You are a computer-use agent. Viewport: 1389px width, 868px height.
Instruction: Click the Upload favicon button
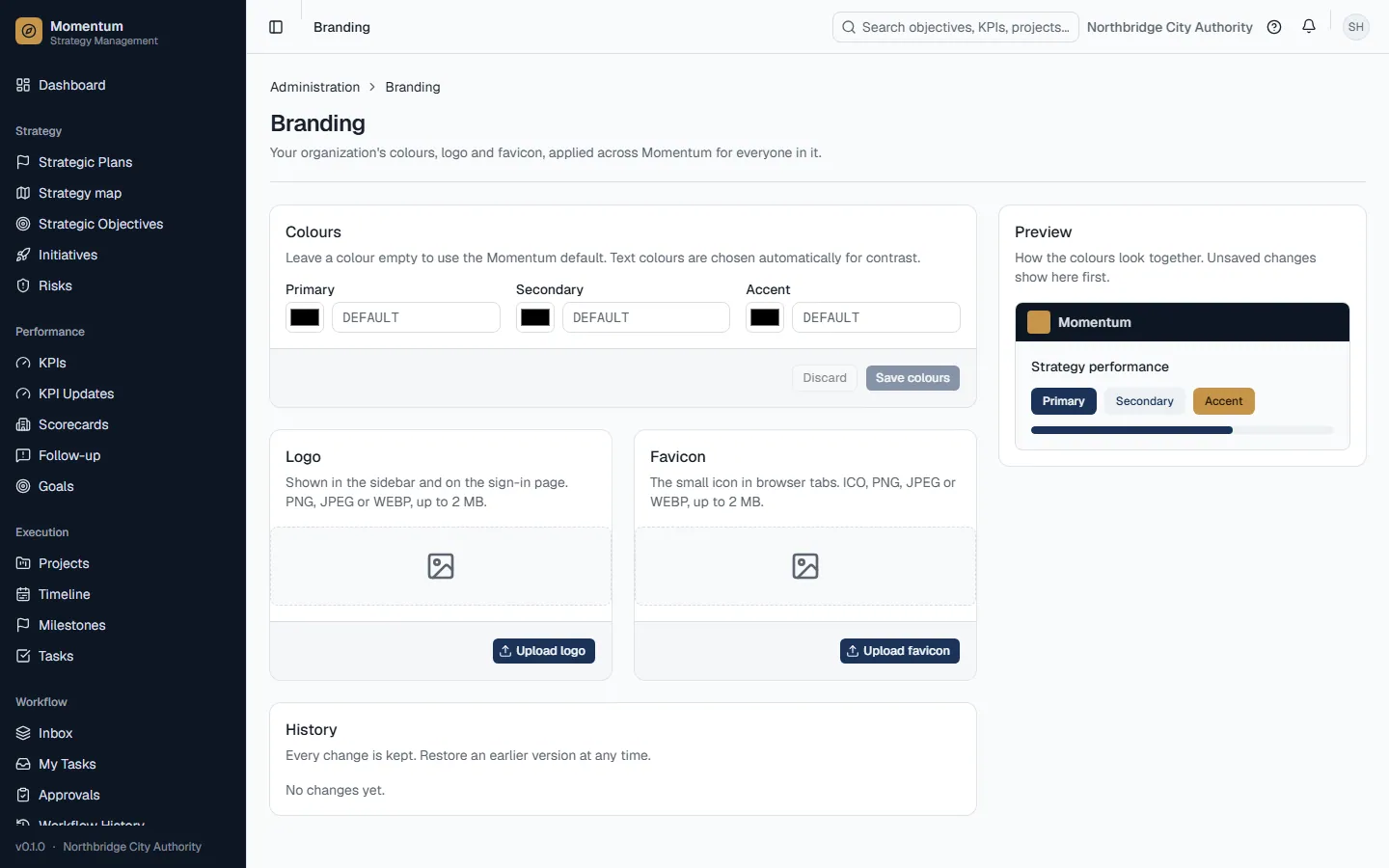[x=900, y=651]
